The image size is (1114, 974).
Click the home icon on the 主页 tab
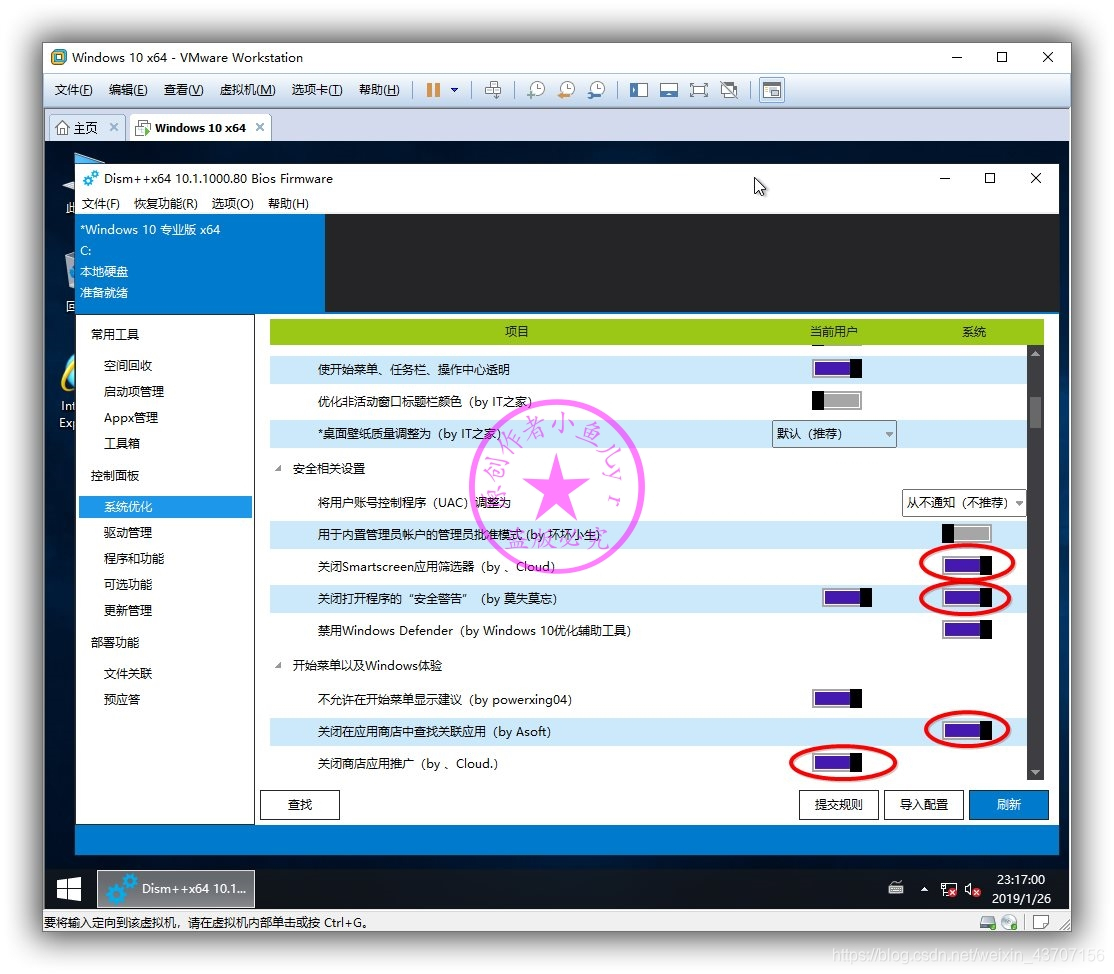(x=63, y=128)
